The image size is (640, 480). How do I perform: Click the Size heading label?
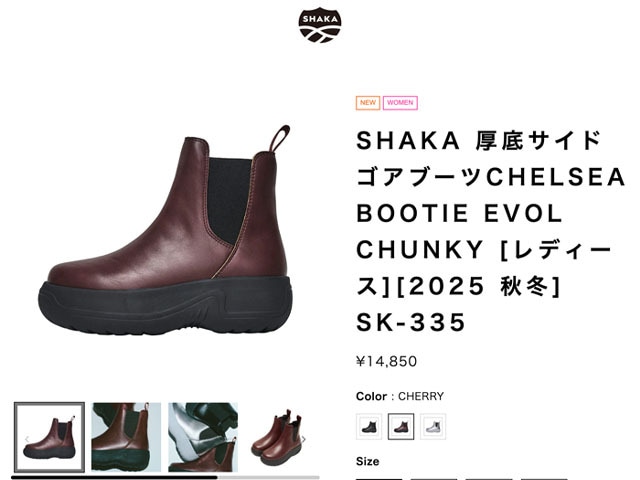coord(367,462)
